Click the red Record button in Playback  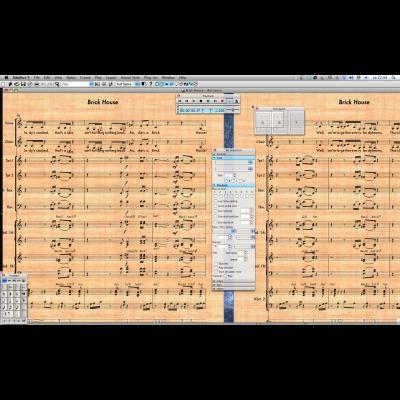222,101
